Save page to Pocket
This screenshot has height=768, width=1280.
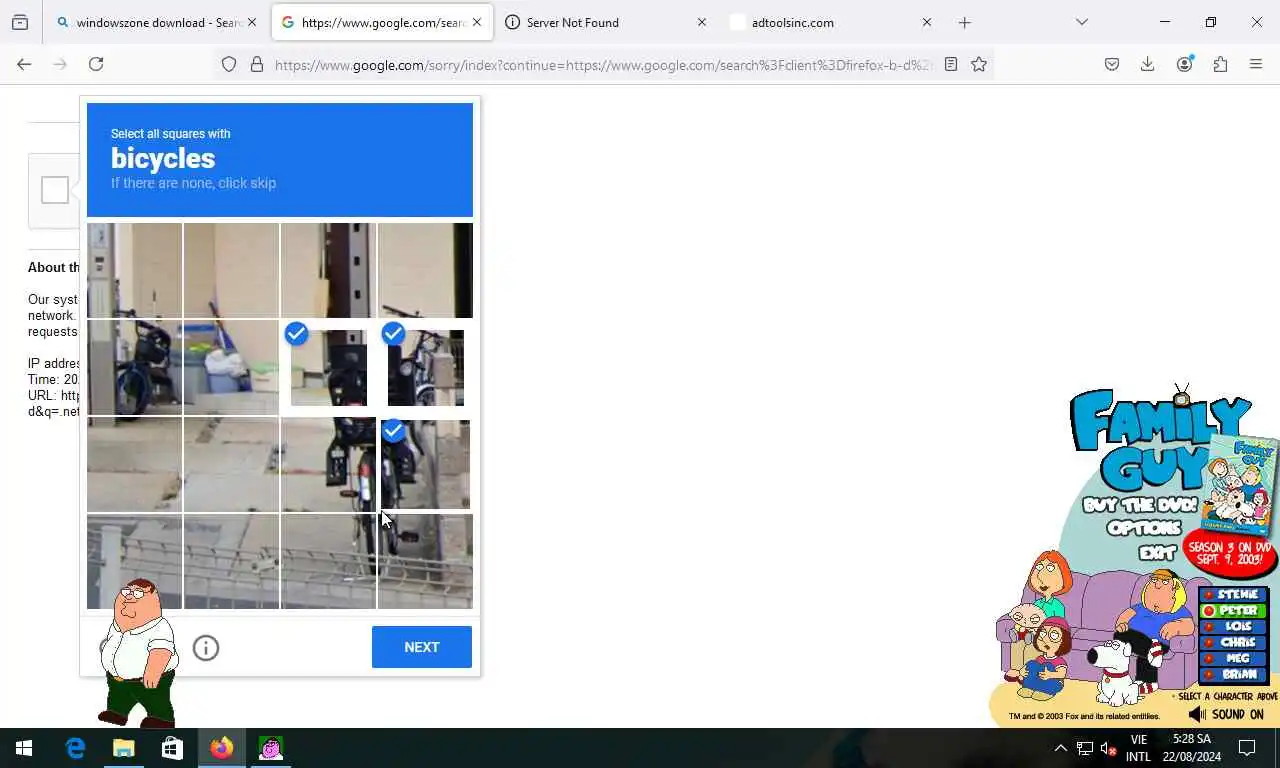click(x=1112, y=64)
